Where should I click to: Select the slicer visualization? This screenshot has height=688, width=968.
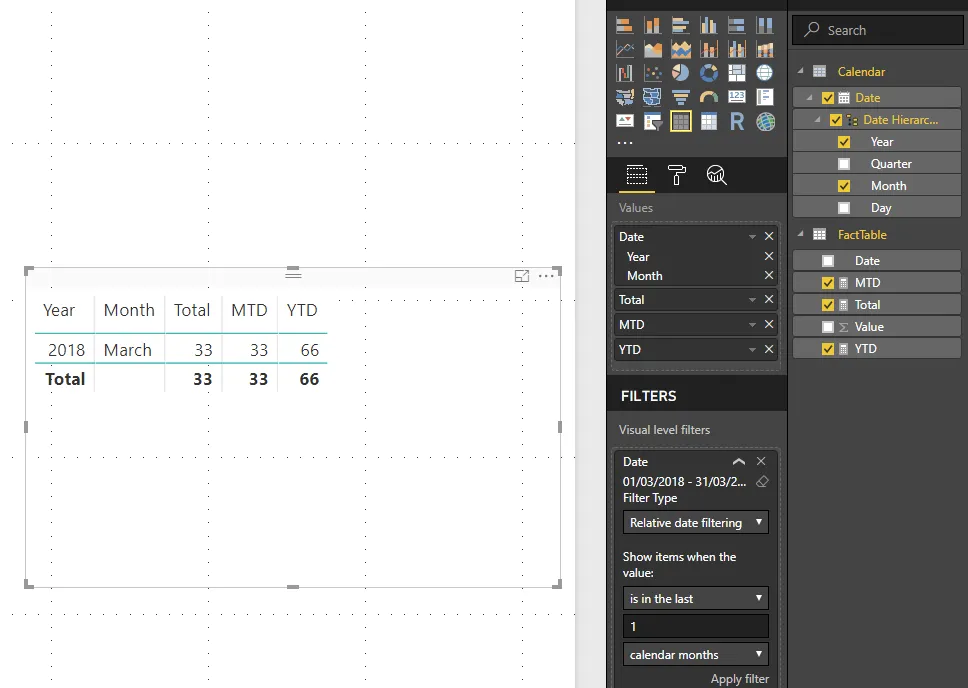click(653, 121)
